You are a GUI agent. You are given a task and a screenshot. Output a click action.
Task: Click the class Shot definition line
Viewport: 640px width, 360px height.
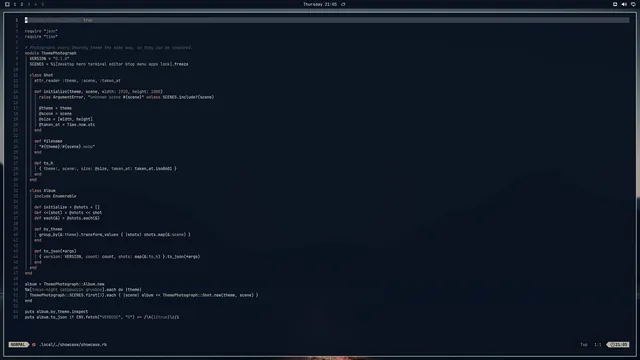point(41,75)
